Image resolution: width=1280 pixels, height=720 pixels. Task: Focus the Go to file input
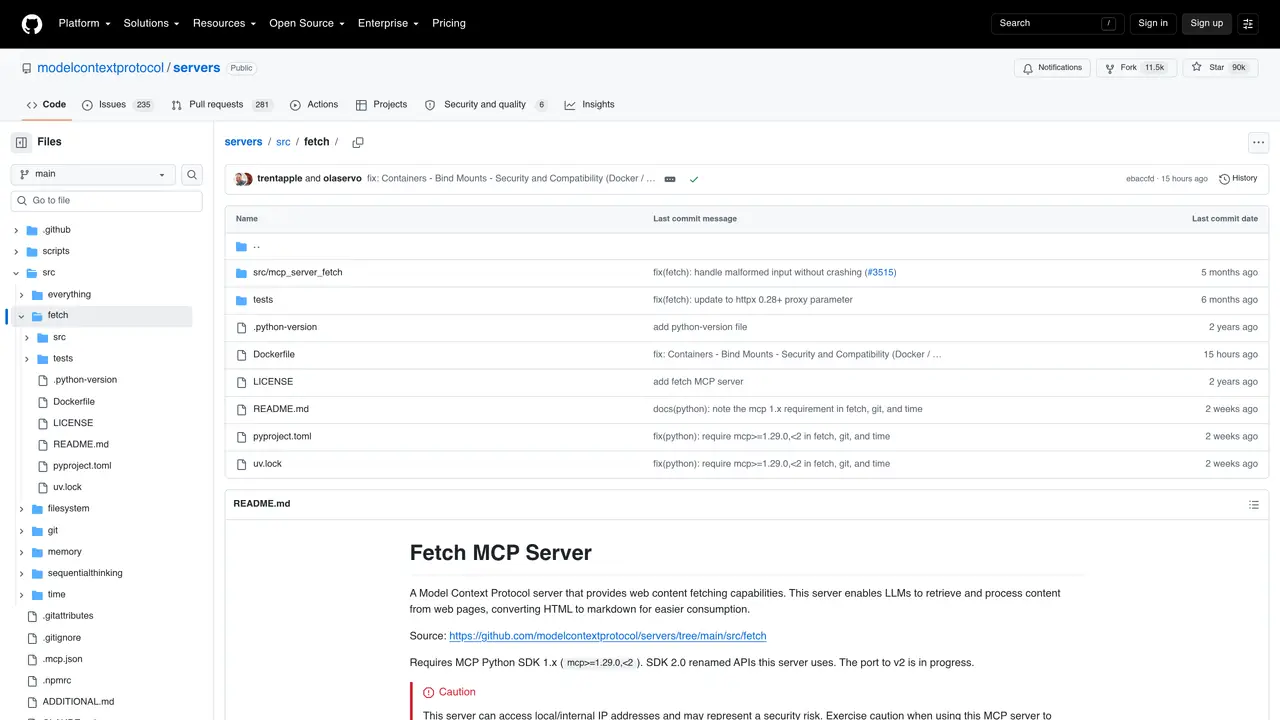106,201
